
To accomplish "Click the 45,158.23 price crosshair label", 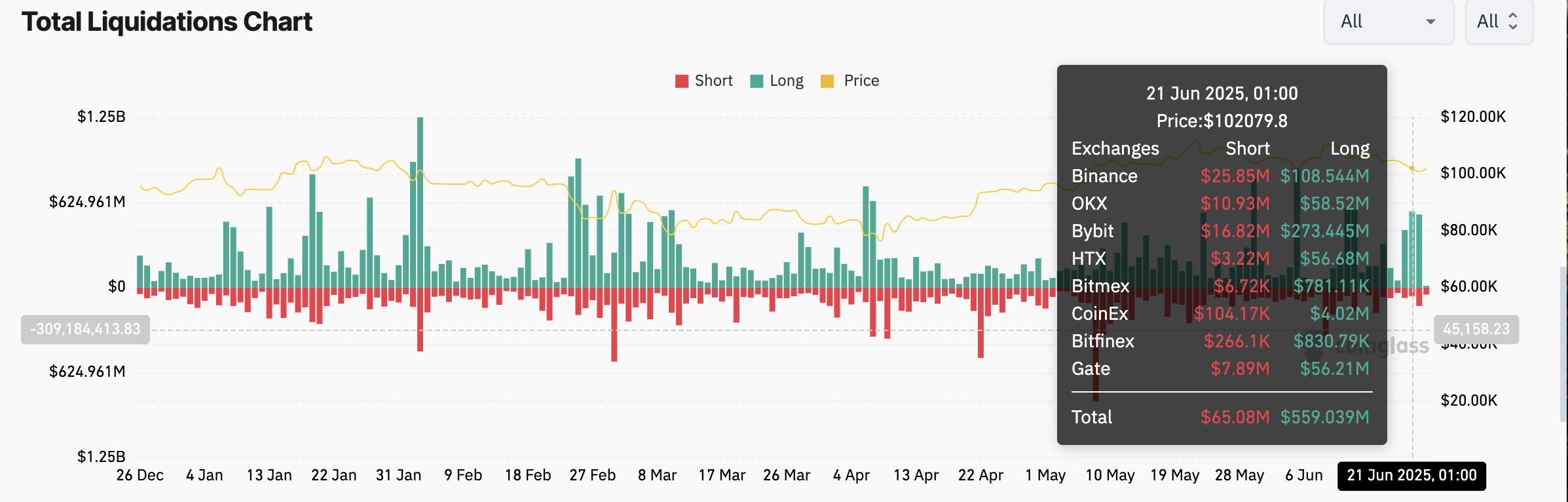I will [x=1476, y=329].
